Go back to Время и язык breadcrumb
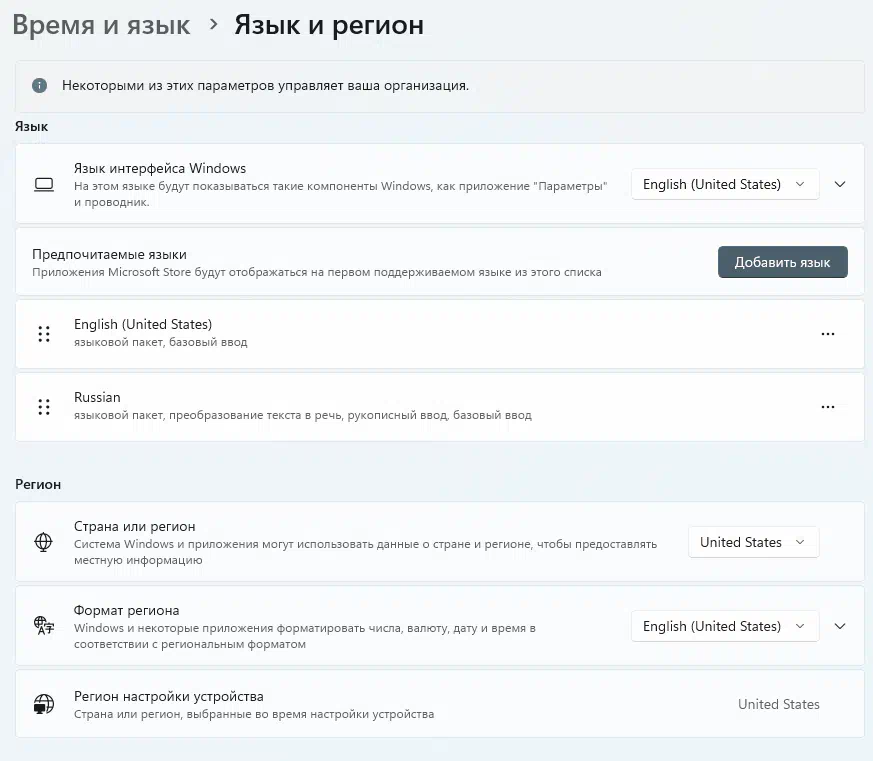873x761 pixels. pyautogui.click(x=101, y=25)
